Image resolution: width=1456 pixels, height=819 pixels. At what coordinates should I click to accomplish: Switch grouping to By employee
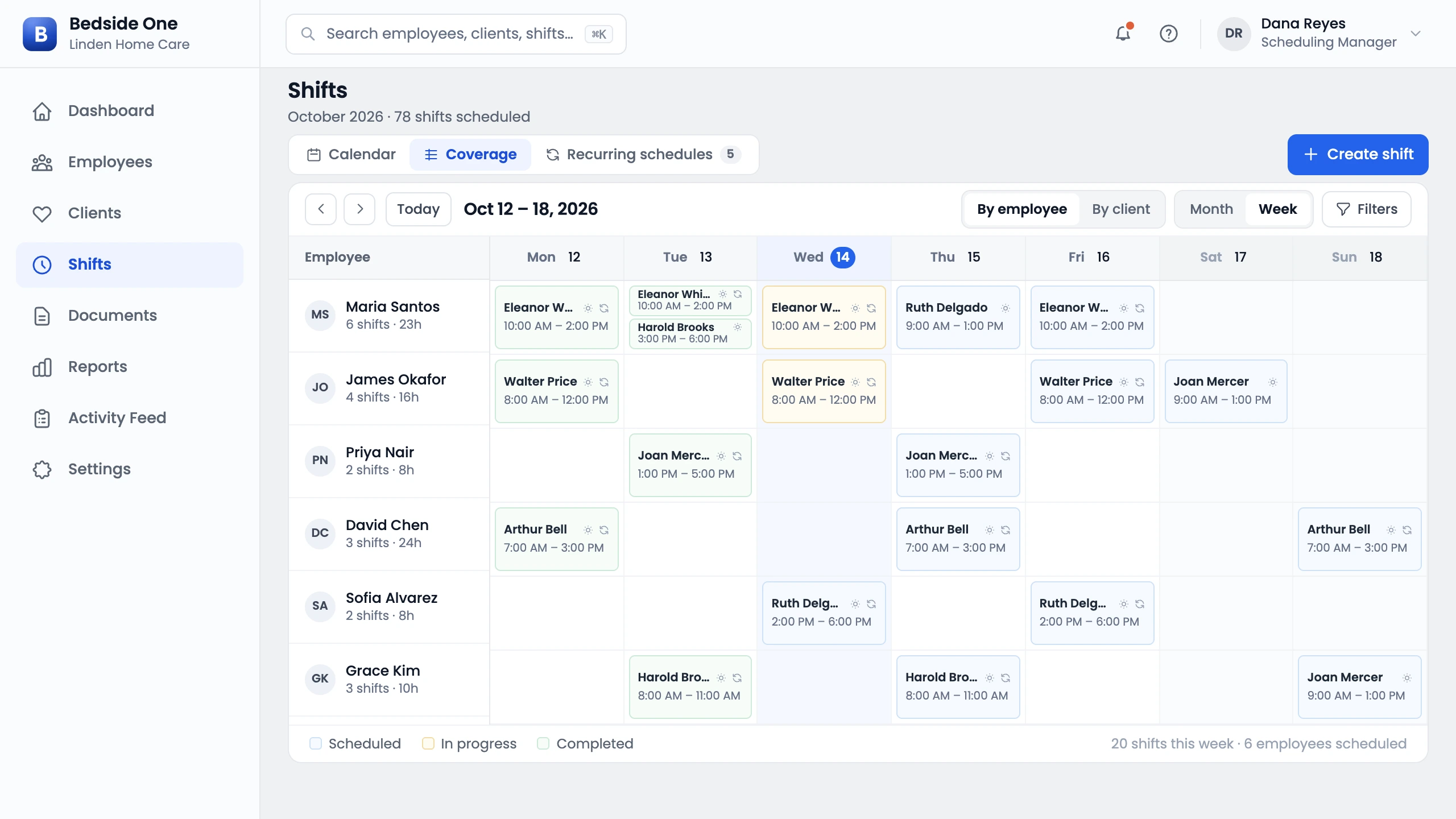pyautogui.click(x=1022, y=209)
